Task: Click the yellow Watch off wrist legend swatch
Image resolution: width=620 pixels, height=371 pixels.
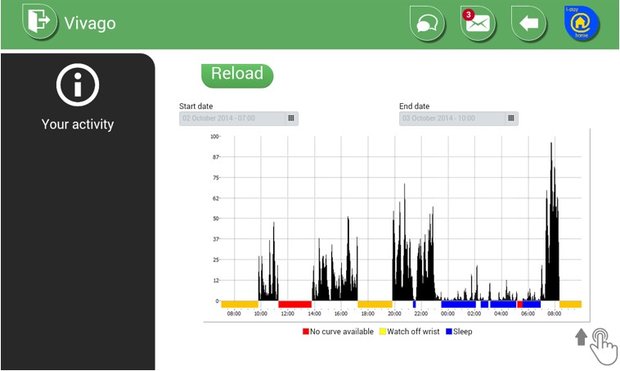Action: coord(382,331)
